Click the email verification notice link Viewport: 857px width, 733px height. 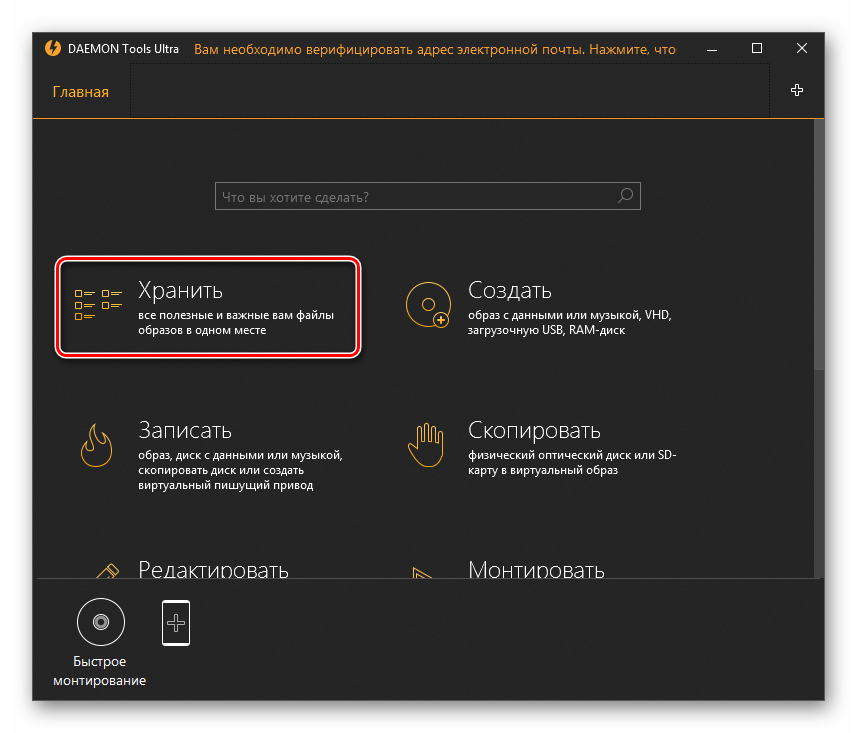[434, 48]
